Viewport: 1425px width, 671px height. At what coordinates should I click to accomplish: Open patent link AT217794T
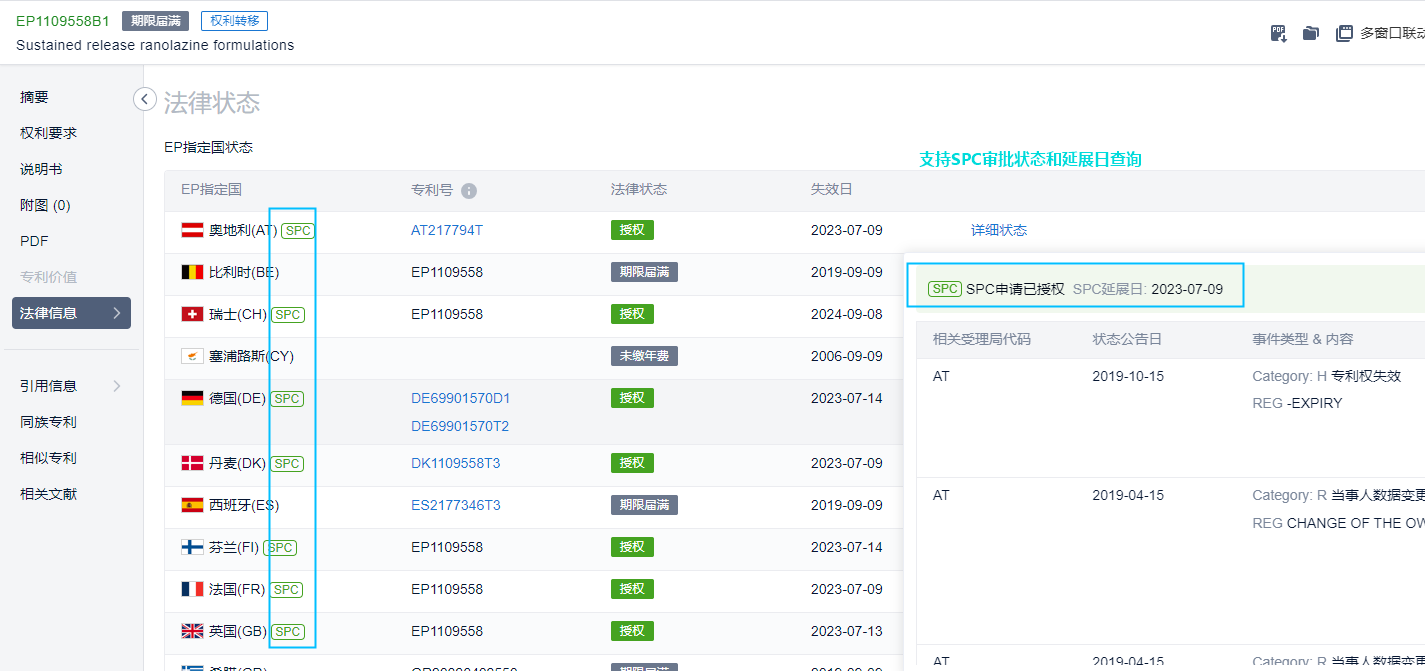446,230
